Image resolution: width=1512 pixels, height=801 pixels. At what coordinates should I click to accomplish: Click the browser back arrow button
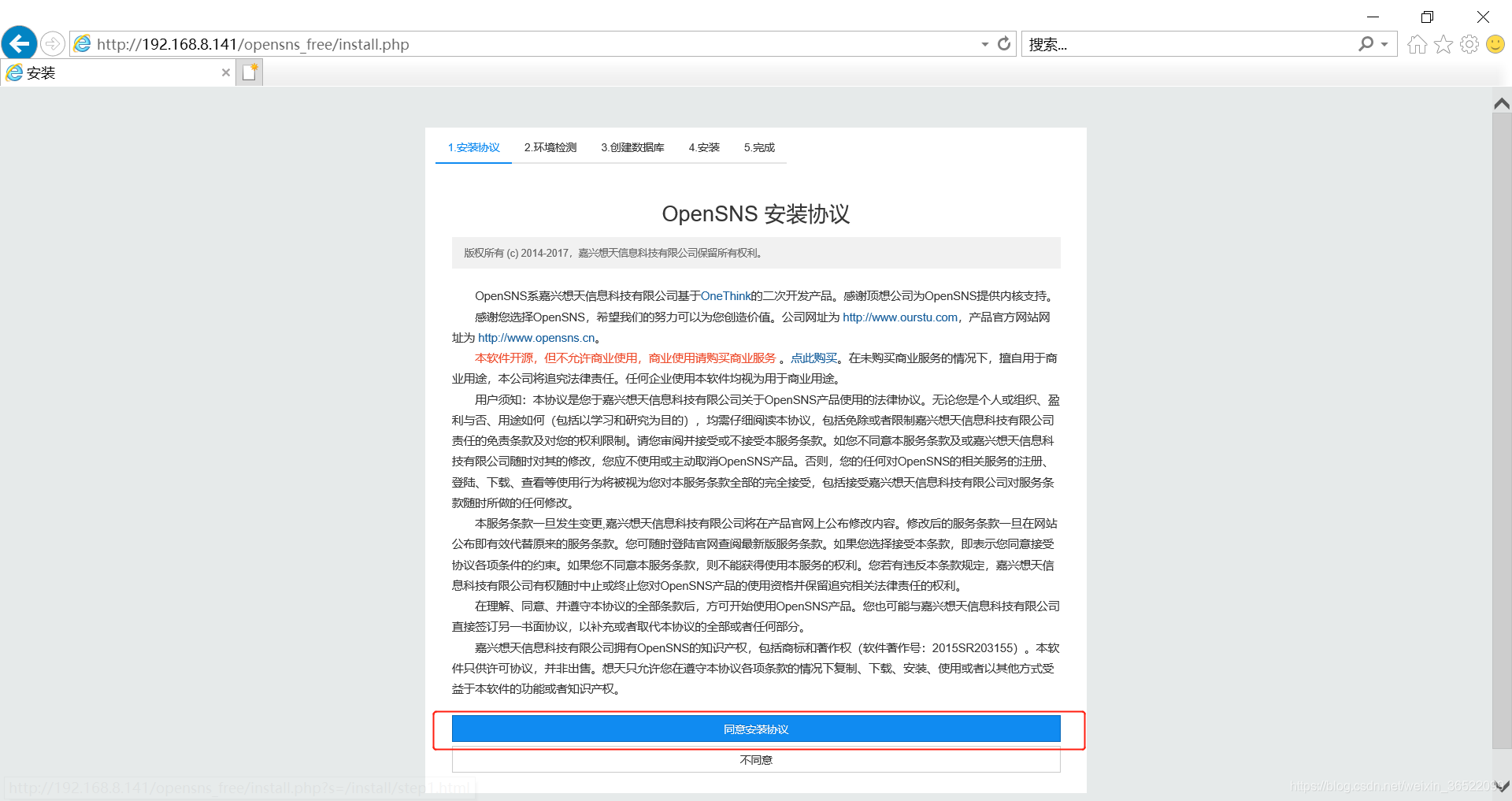point(19,43)
